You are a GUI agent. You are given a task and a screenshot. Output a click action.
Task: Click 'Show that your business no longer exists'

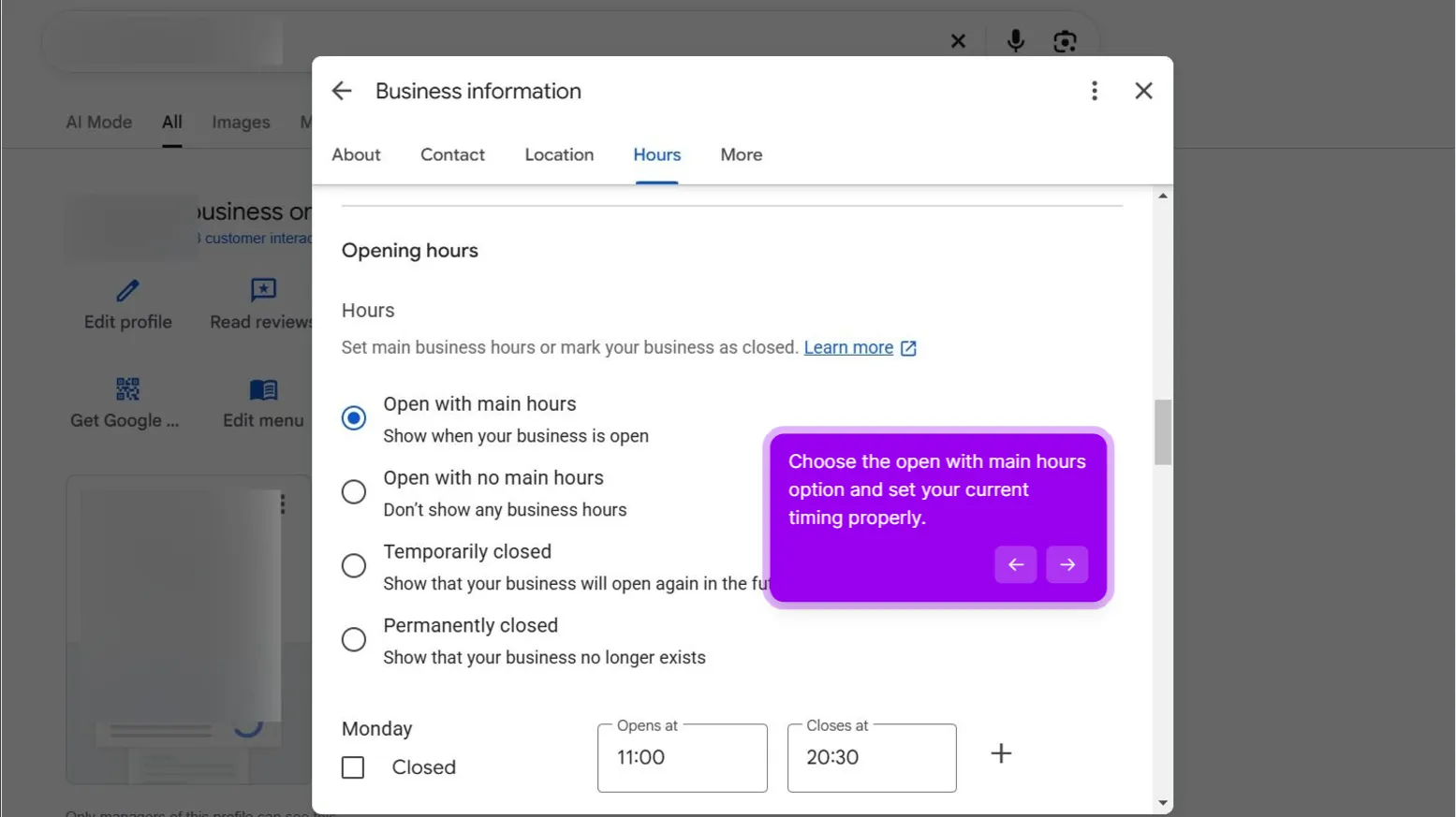click(x=544, y=658)
